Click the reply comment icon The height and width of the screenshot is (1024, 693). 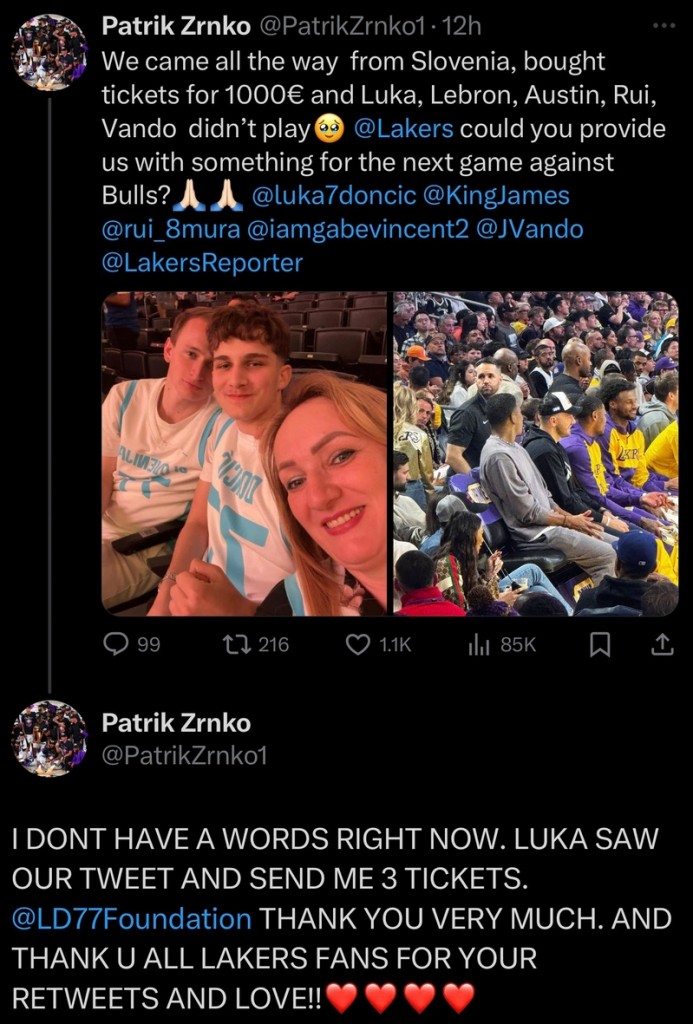[116, 645]
